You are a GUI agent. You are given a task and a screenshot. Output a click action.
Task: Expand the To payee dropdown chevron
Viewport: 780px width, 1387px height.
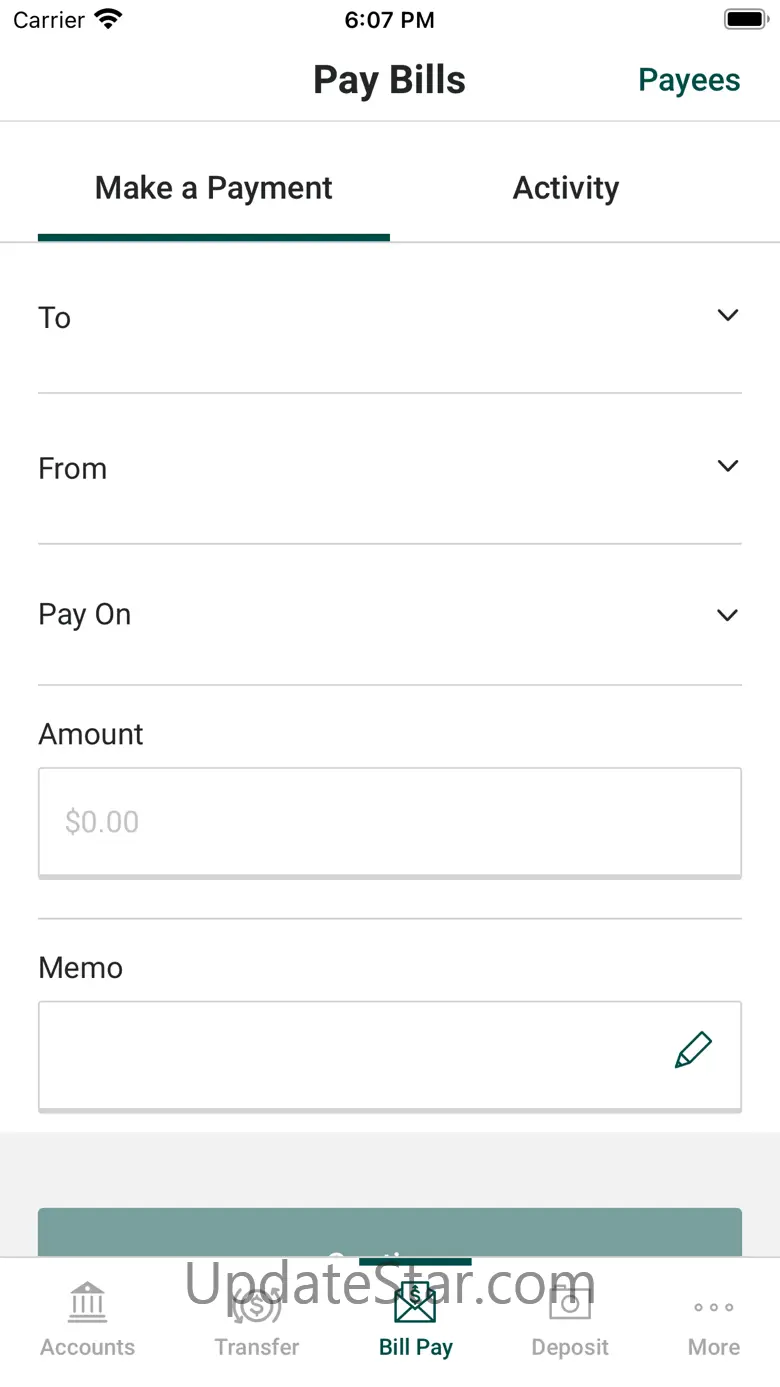click(728, 316)
